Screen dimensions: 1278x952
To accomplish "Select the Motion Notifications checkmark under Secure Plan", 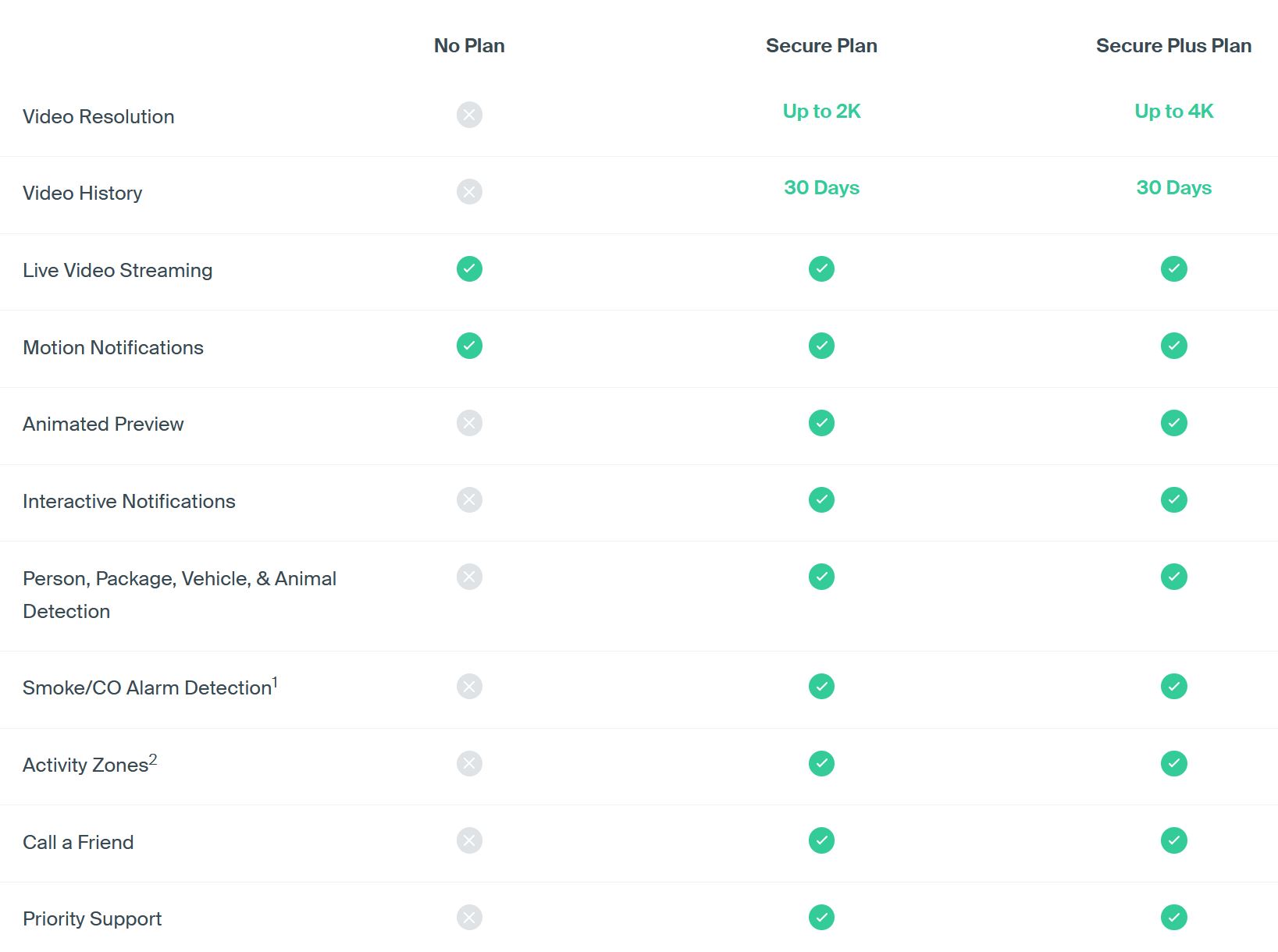I will coord(821,345).
